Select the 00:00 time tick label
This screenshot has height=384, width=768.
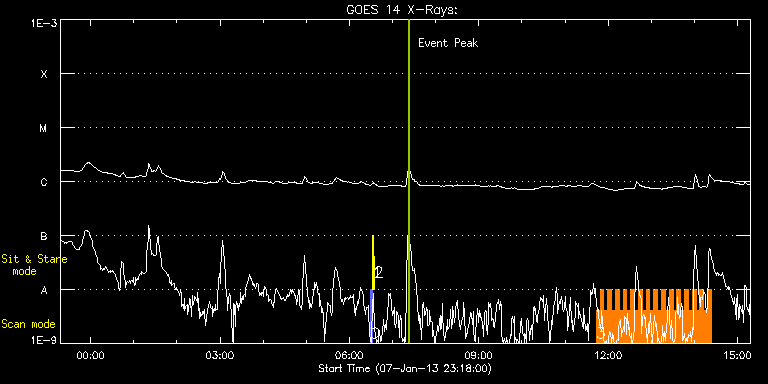91,355
